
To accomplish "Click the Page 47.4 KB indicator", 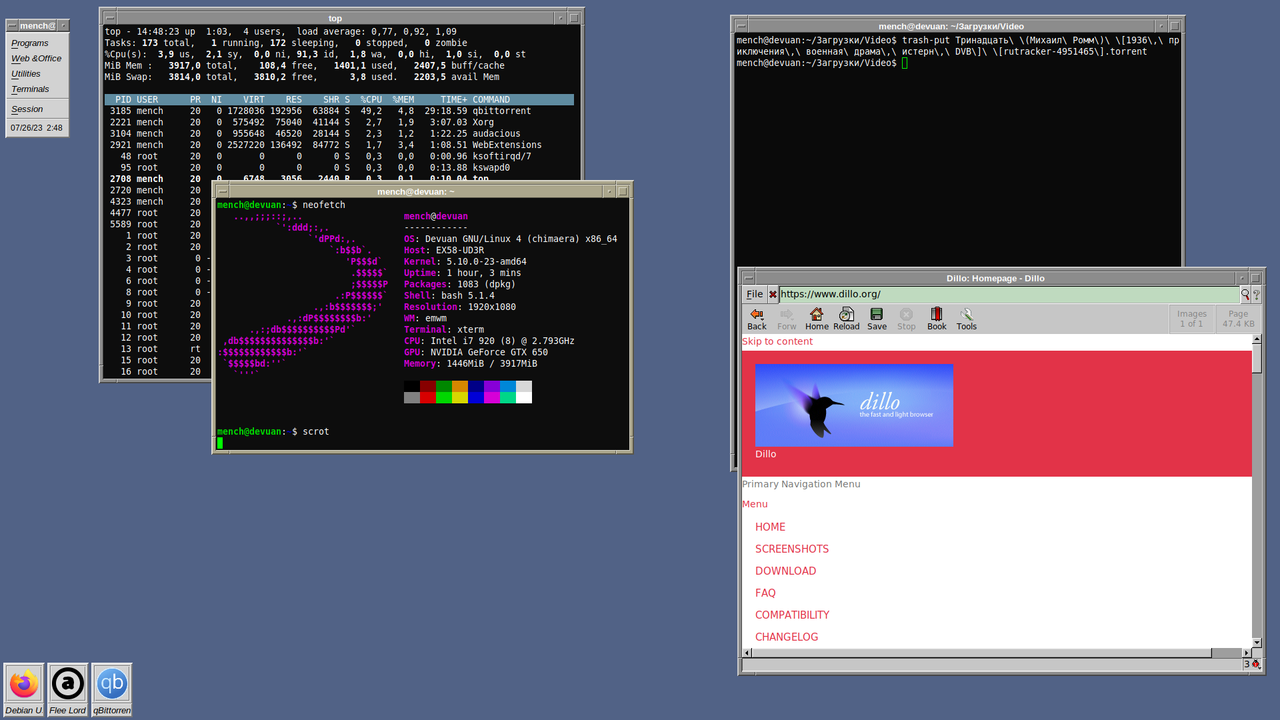I will point(1238,319).
